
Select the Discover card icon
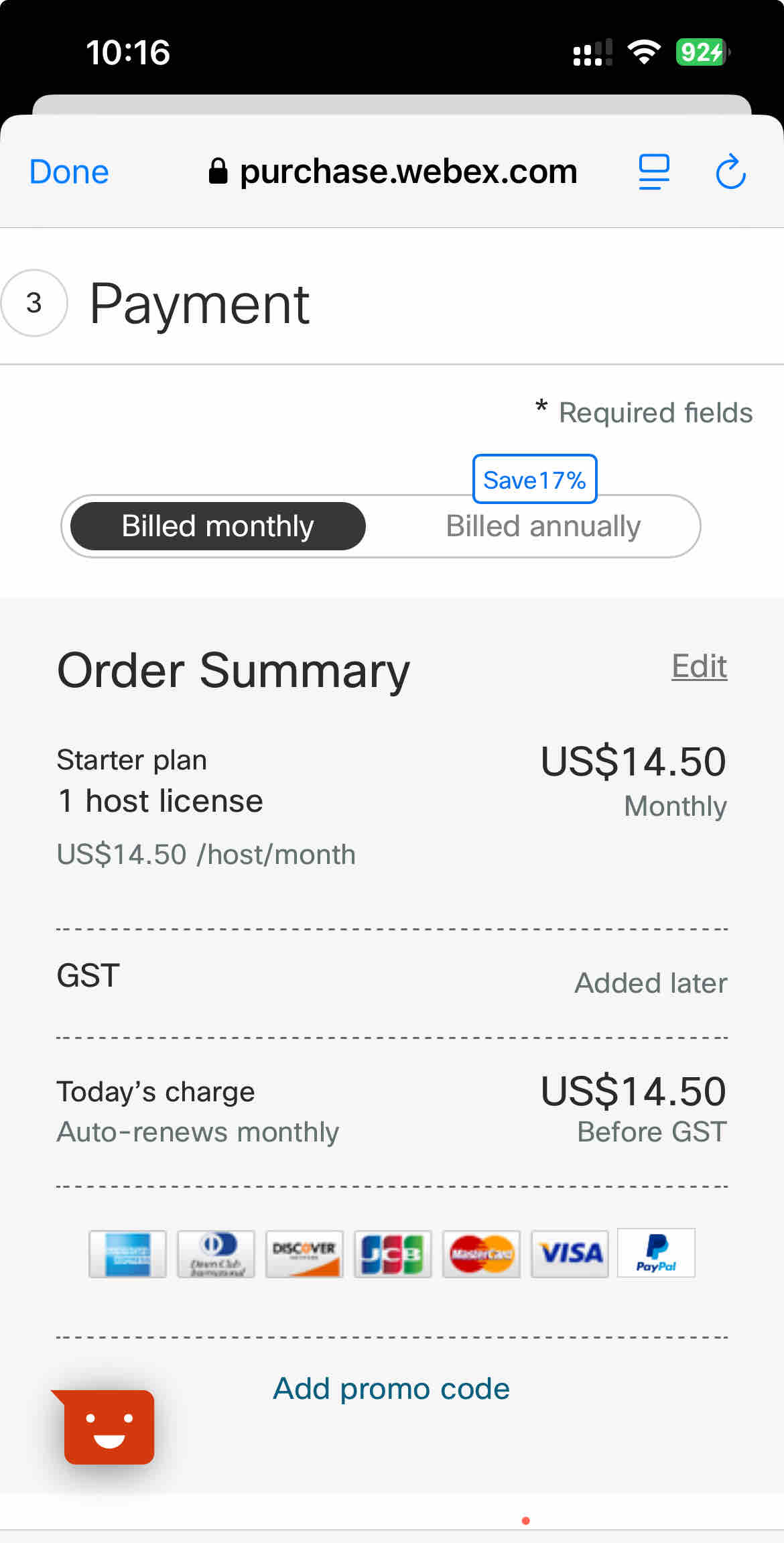click(x=304, y=1253)
